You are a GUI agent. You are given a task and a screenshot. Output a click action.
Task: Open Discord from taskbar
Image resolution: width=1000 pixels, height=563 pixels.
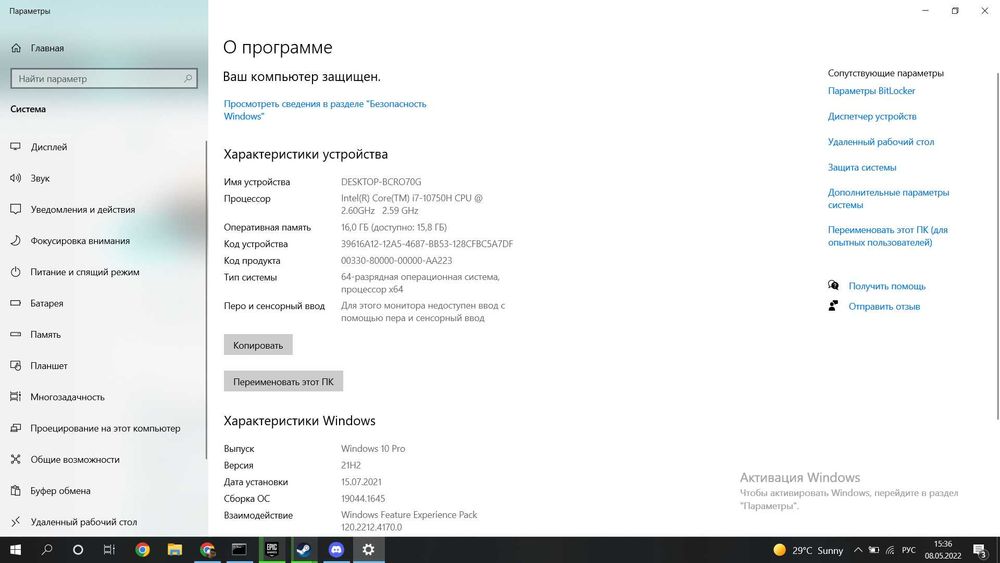(x=336, y=550)
